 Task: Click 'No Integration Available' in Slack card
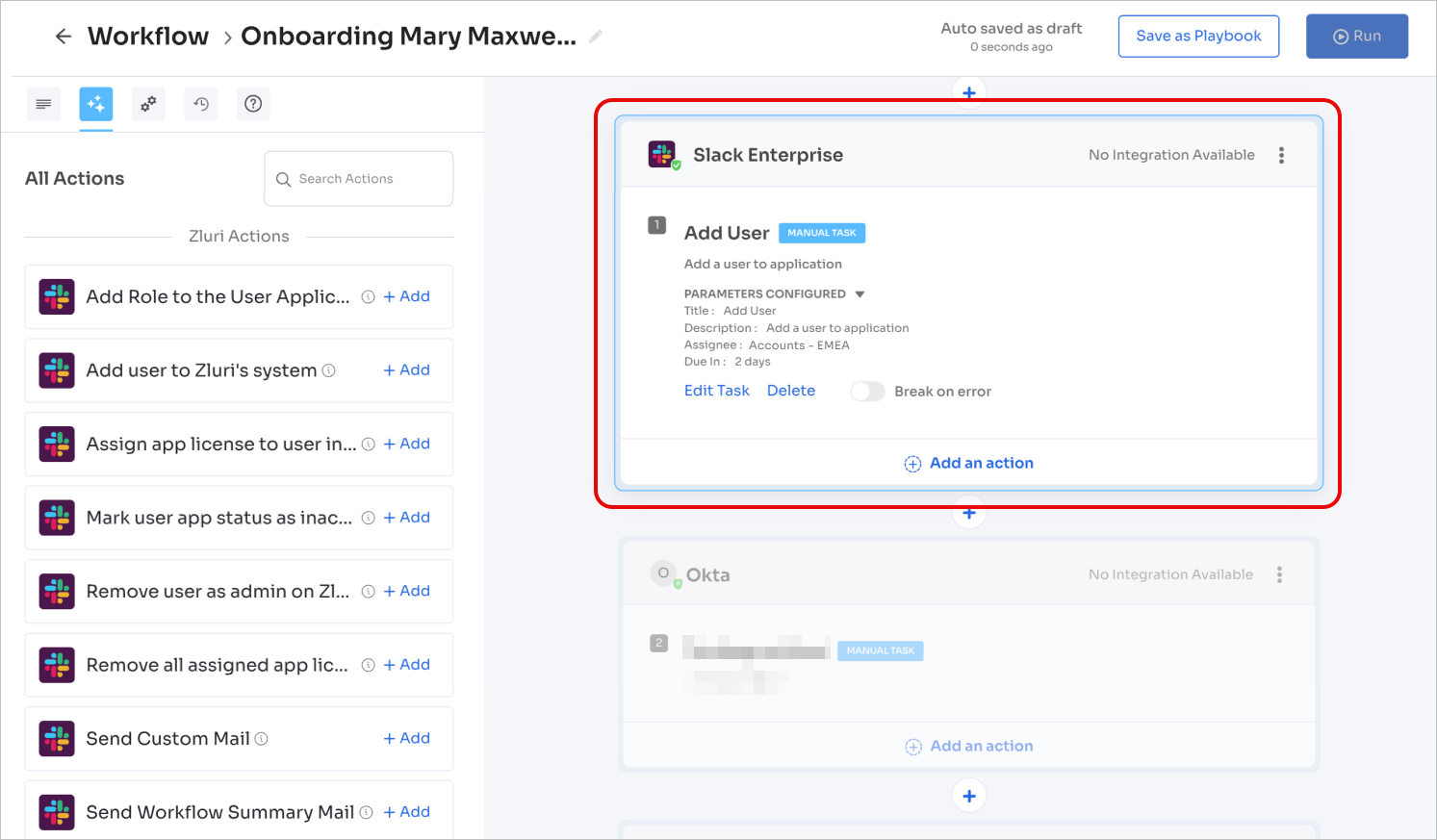[1171, 155]
